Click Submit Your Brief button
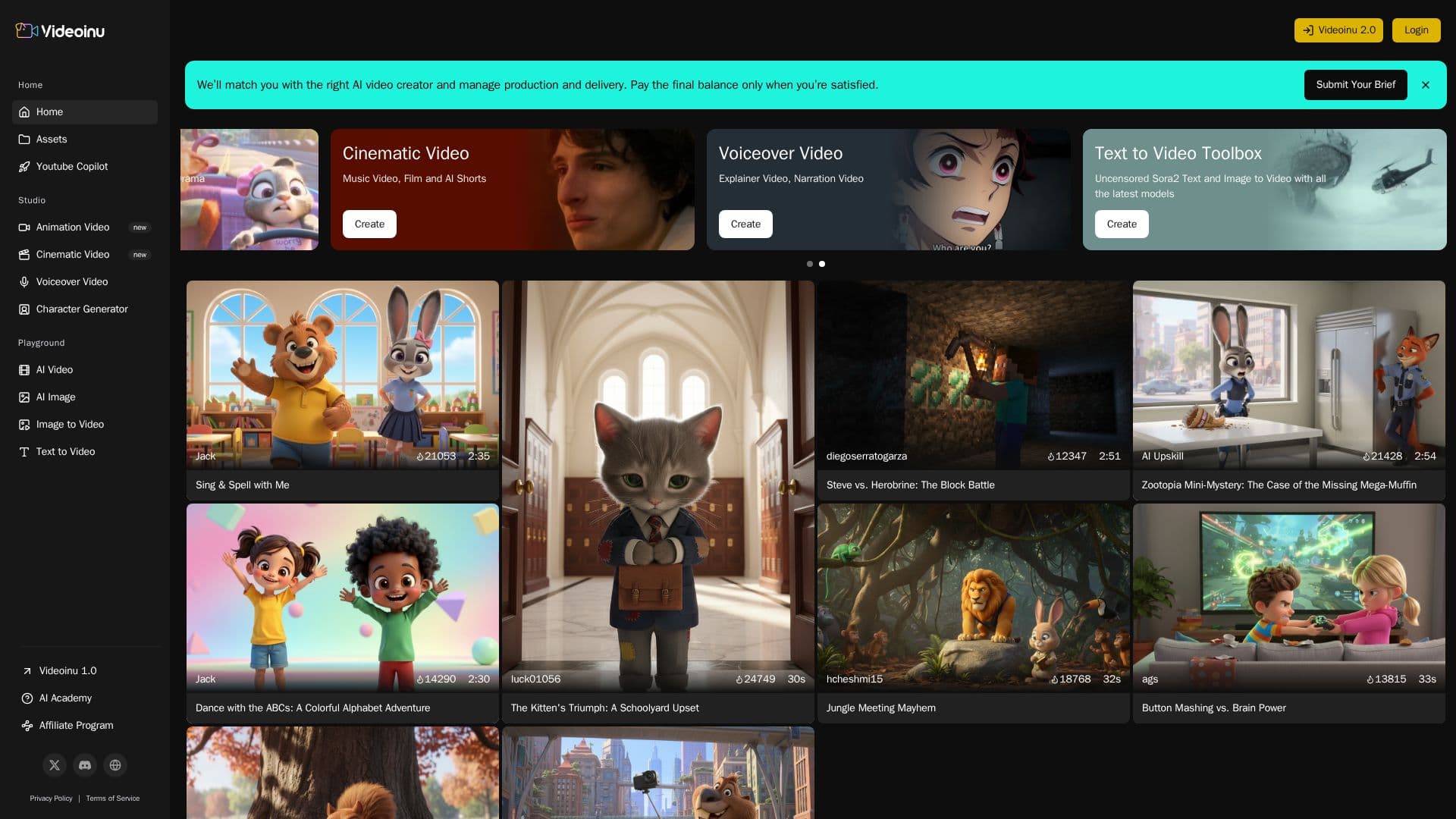 tap(1355, 85)
